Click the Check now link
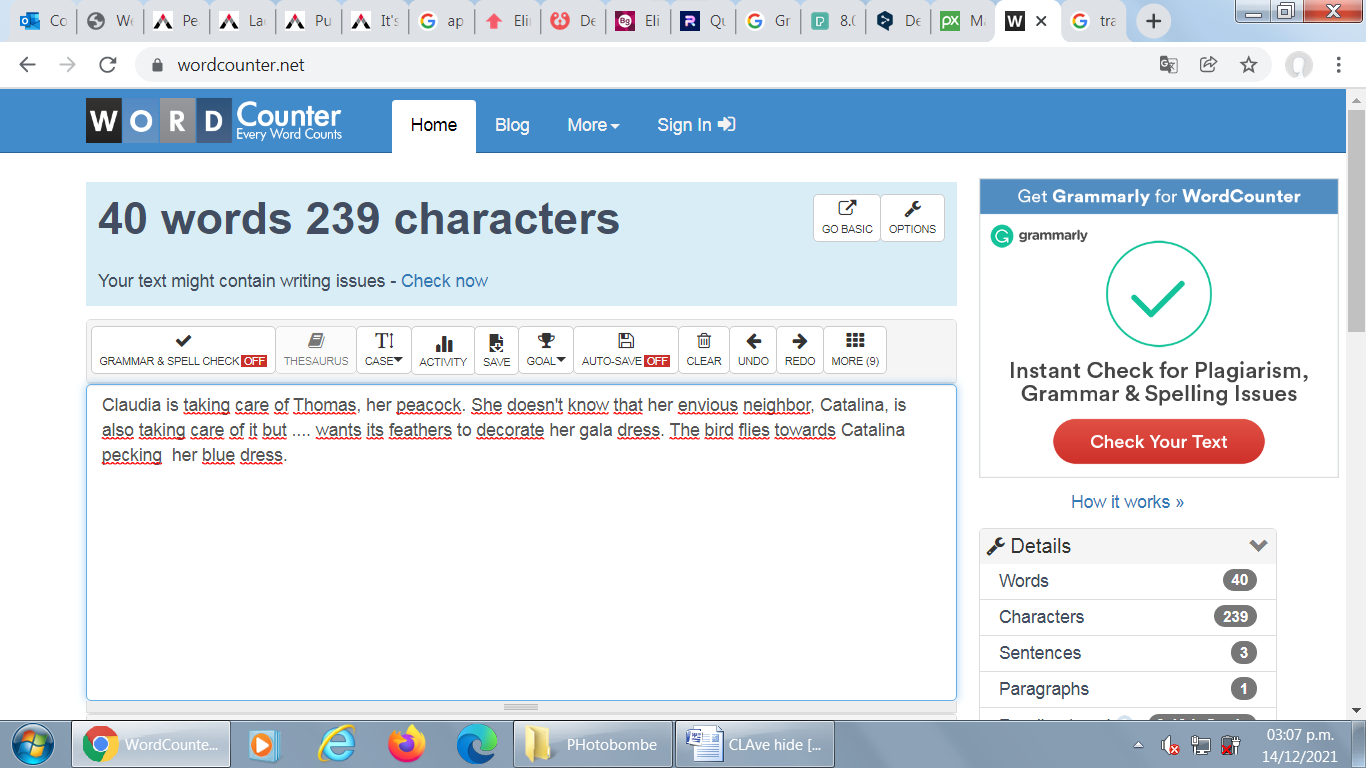 pos(444,281)
